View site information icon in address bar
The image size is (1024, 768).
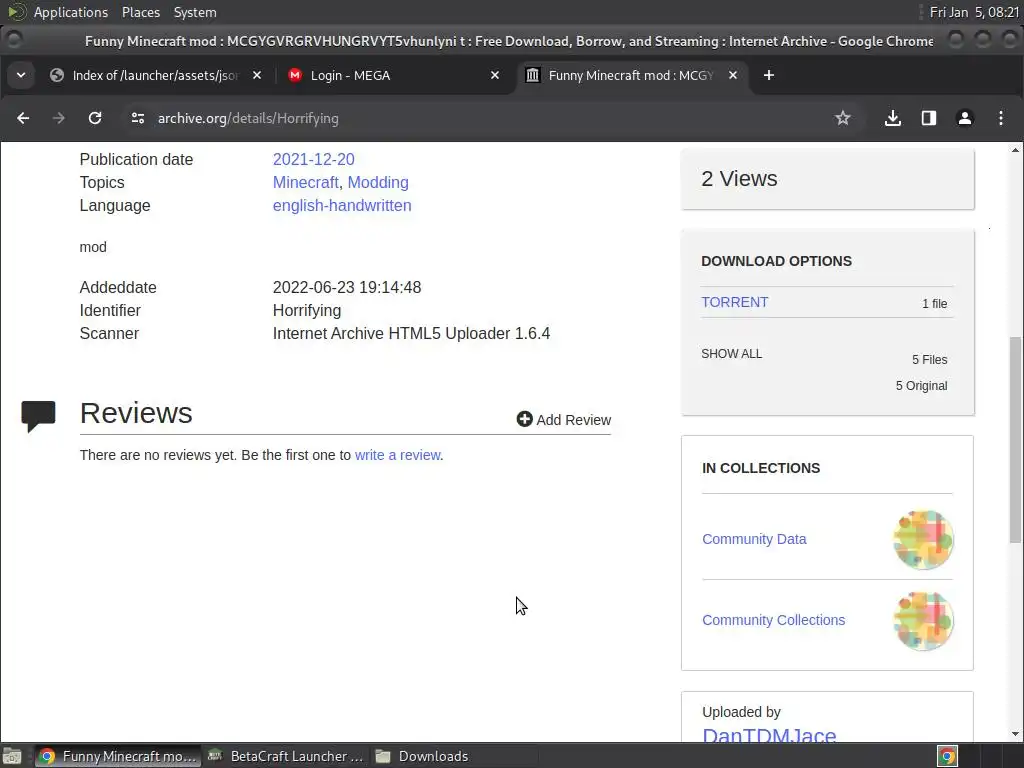138,118
